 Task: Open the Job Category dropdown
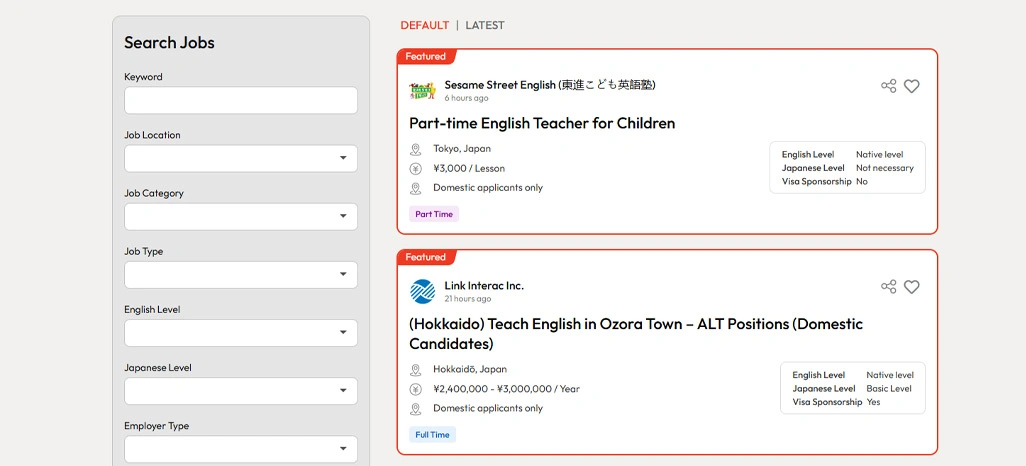coord(241,217)
